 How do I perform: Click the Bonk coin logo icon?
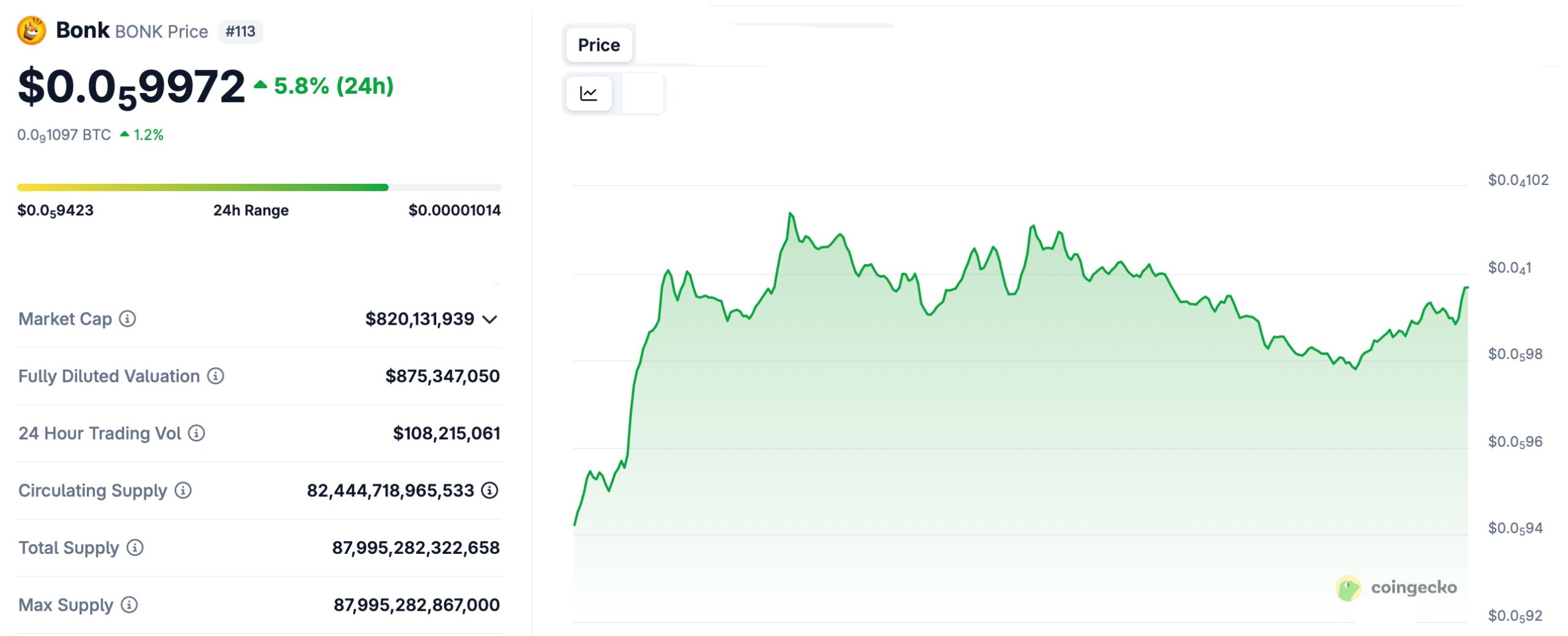[x=32, y=29]
